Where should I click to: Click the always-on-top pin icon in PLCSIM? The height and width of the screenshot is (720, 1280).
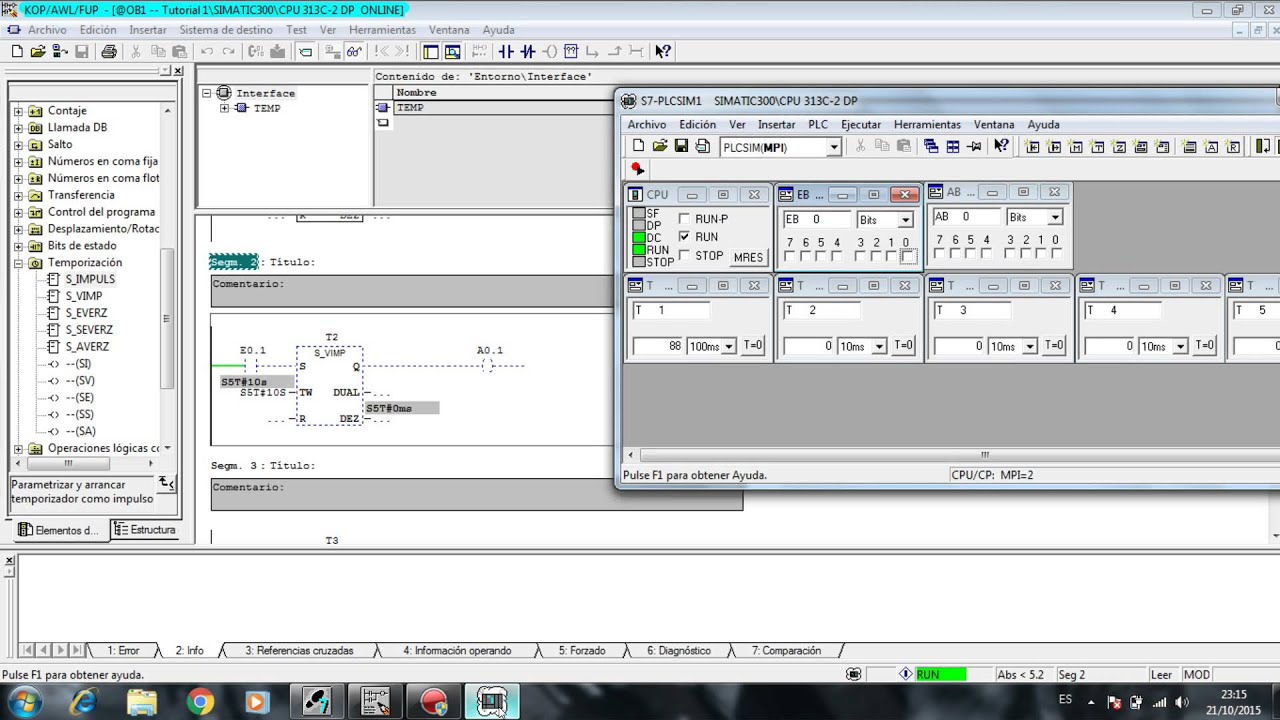pyautogui.click(x=974, y=146)
